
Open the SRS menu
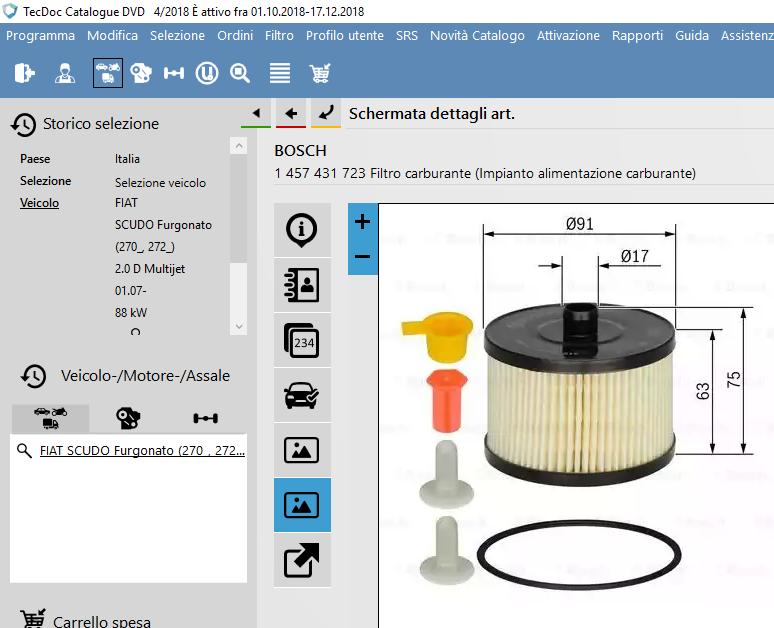407,36
